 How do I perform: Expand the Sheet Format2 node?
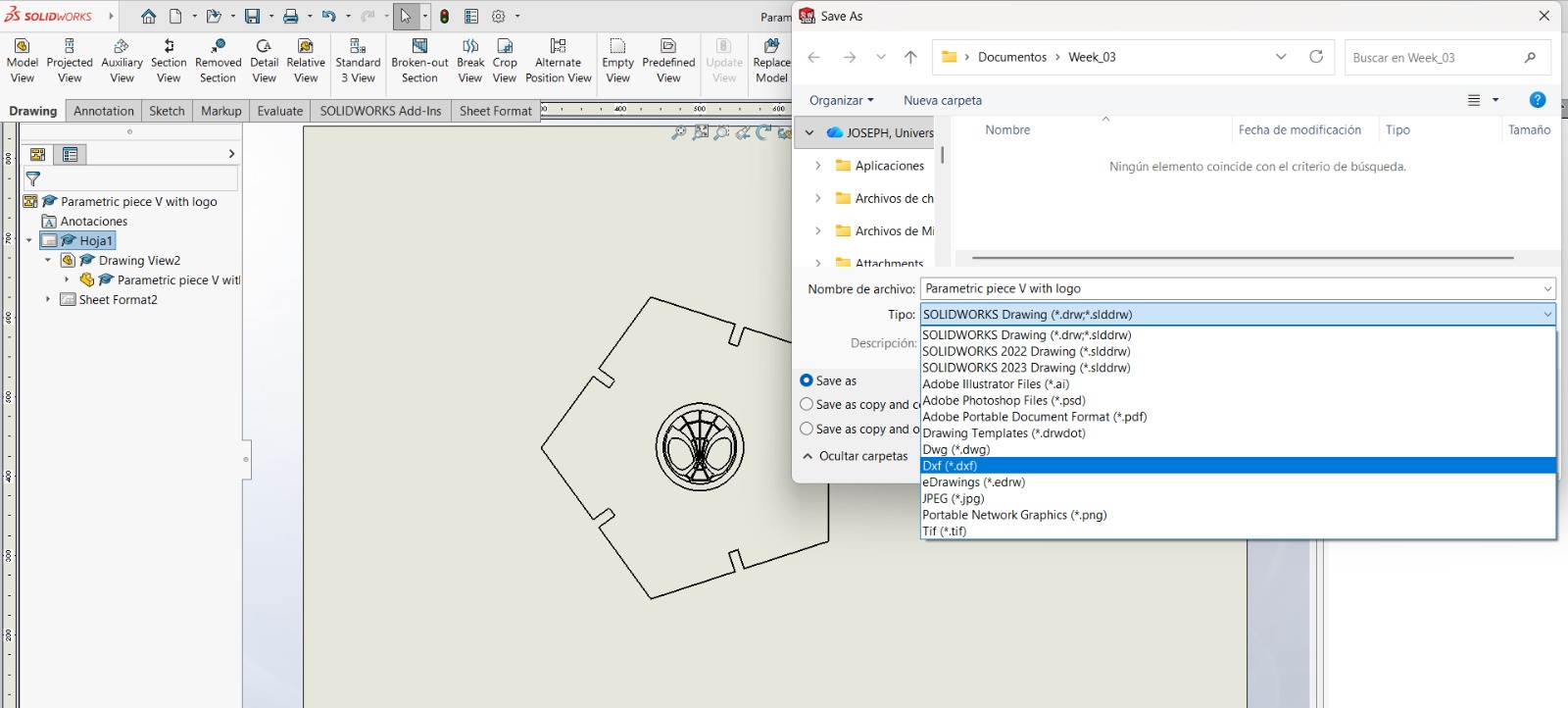pos(48,299)
